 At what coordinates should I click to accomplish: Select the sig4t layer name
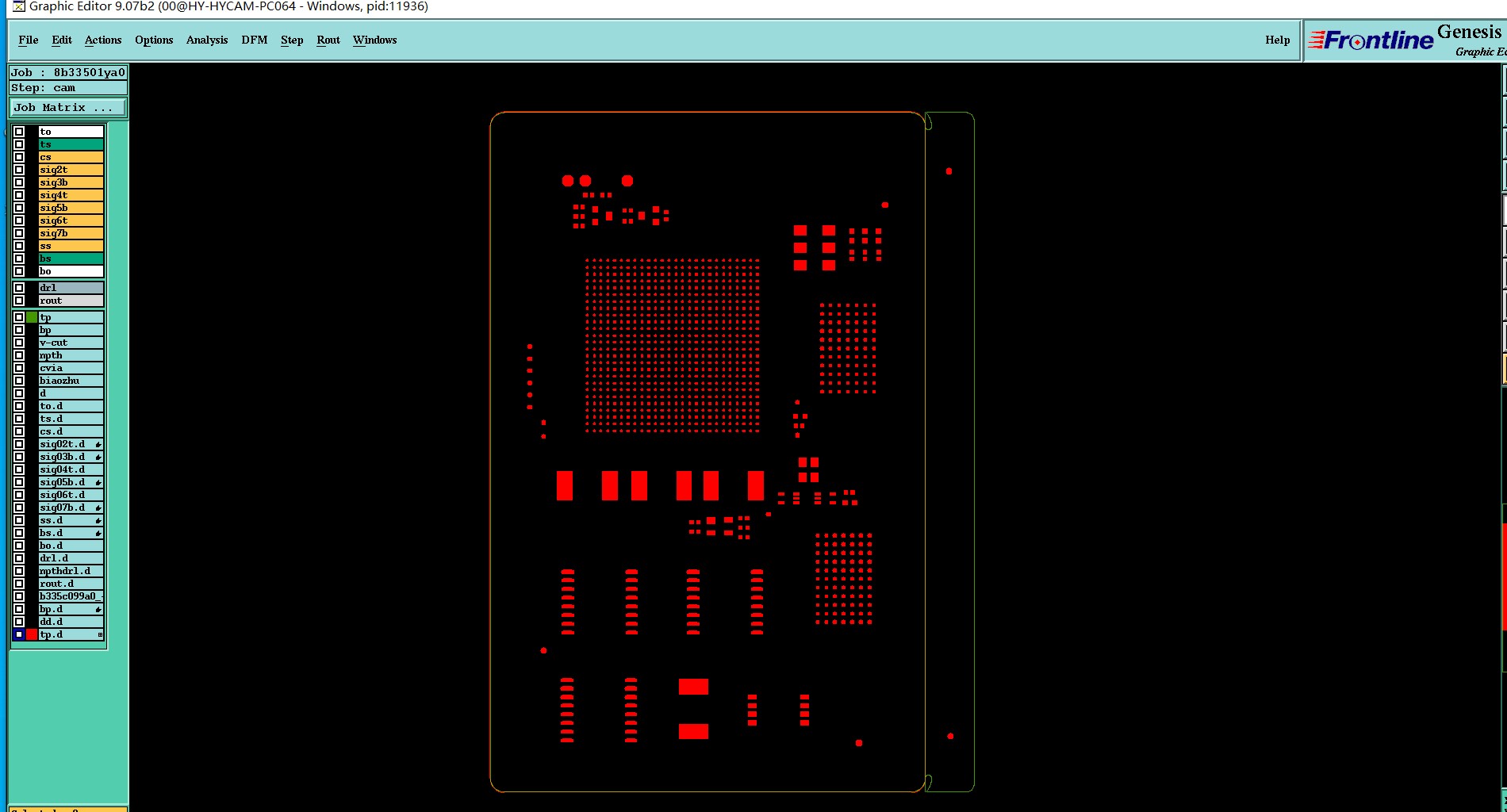point(71,195)
